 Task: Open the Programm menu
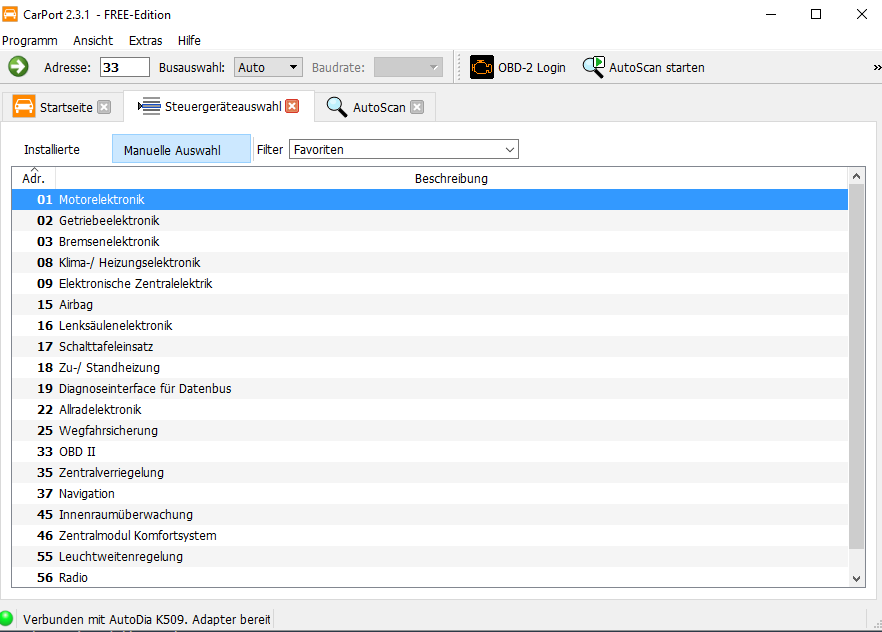coord(30,41)
